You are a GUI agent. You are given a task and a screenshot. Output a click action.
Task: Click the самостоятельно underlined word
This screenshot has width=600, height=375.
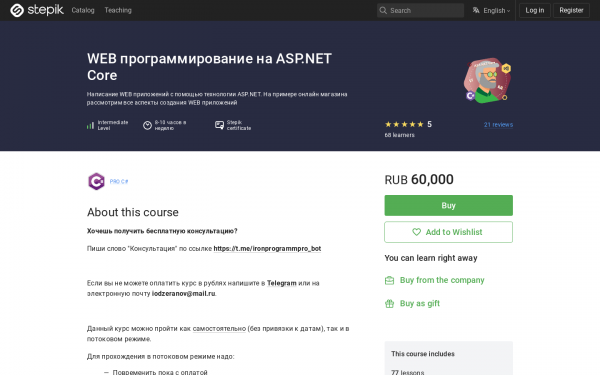tap(219, 329)
